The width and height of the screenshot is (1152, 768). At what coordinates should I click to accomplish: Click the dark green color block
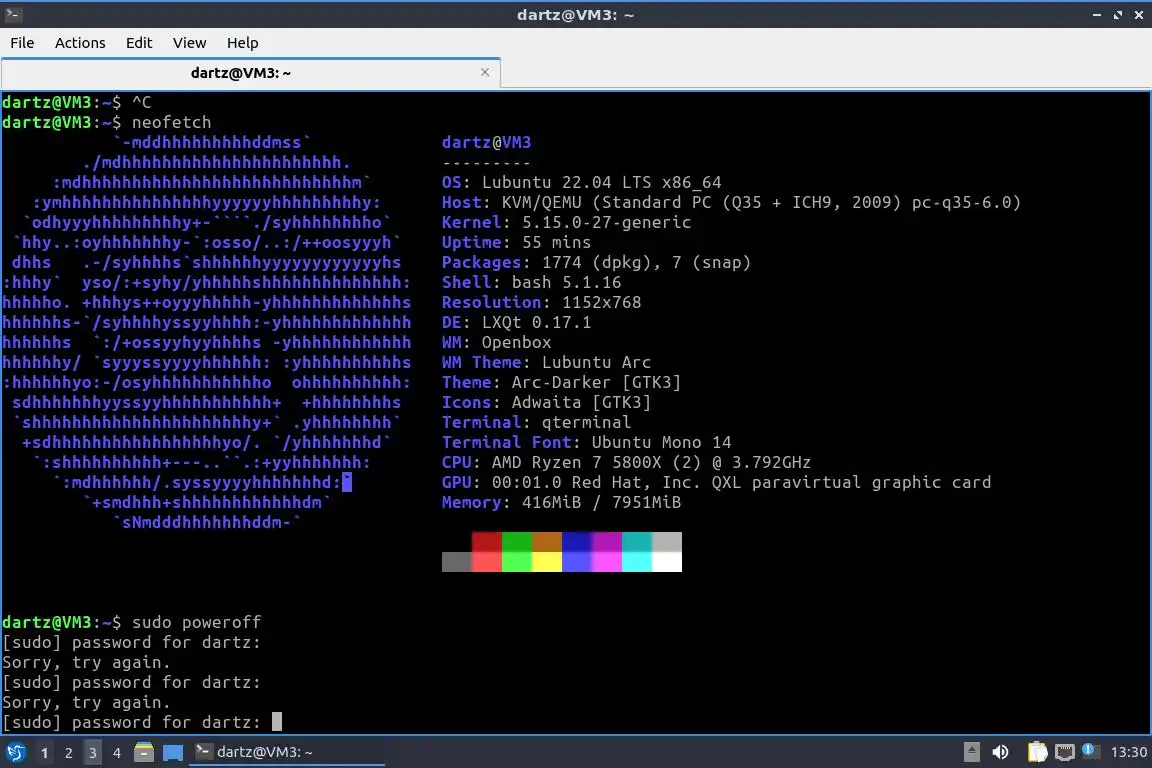click(516, 542)
